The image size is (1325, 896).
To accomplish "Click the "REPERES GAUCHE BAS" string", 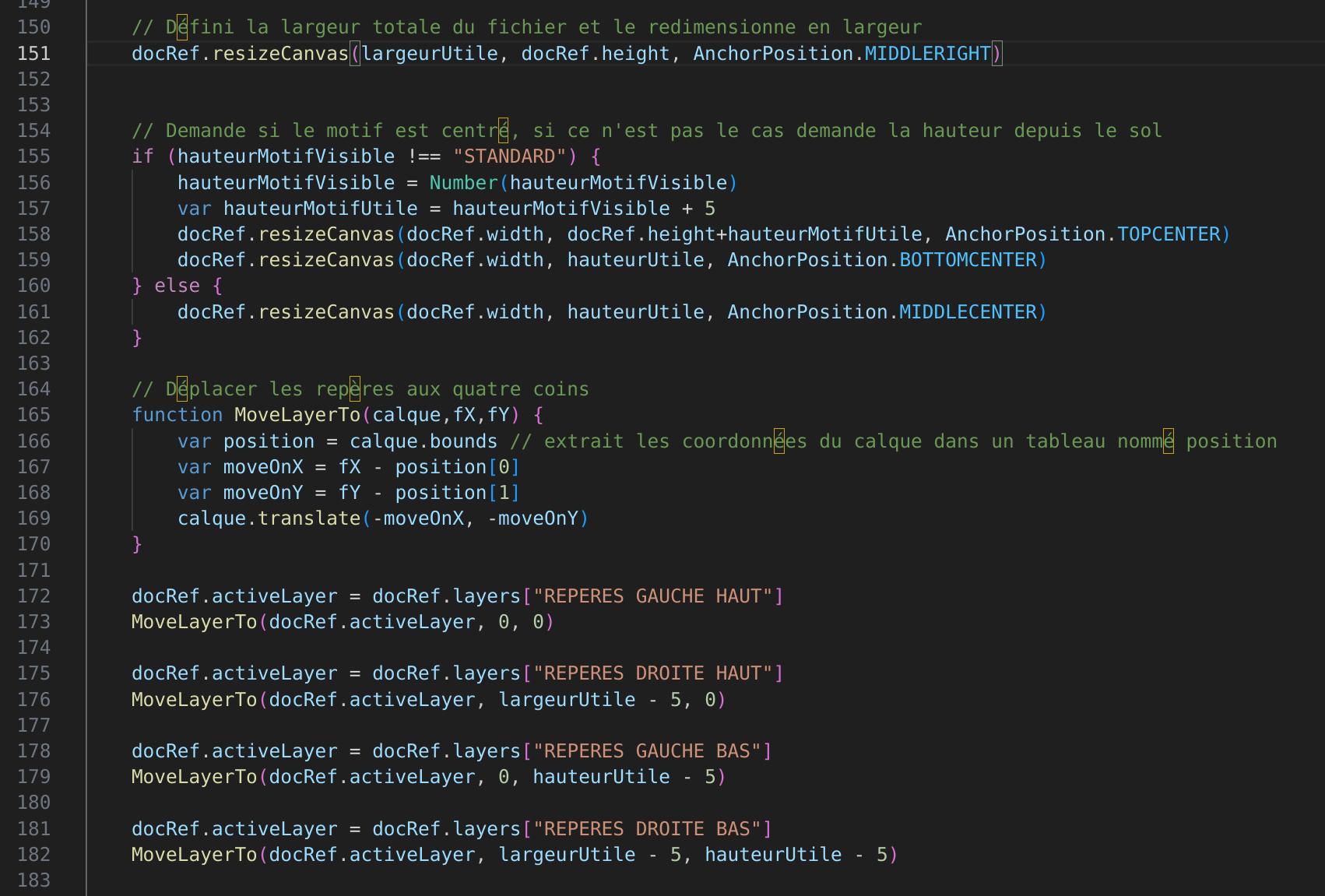I will [647, 751].
